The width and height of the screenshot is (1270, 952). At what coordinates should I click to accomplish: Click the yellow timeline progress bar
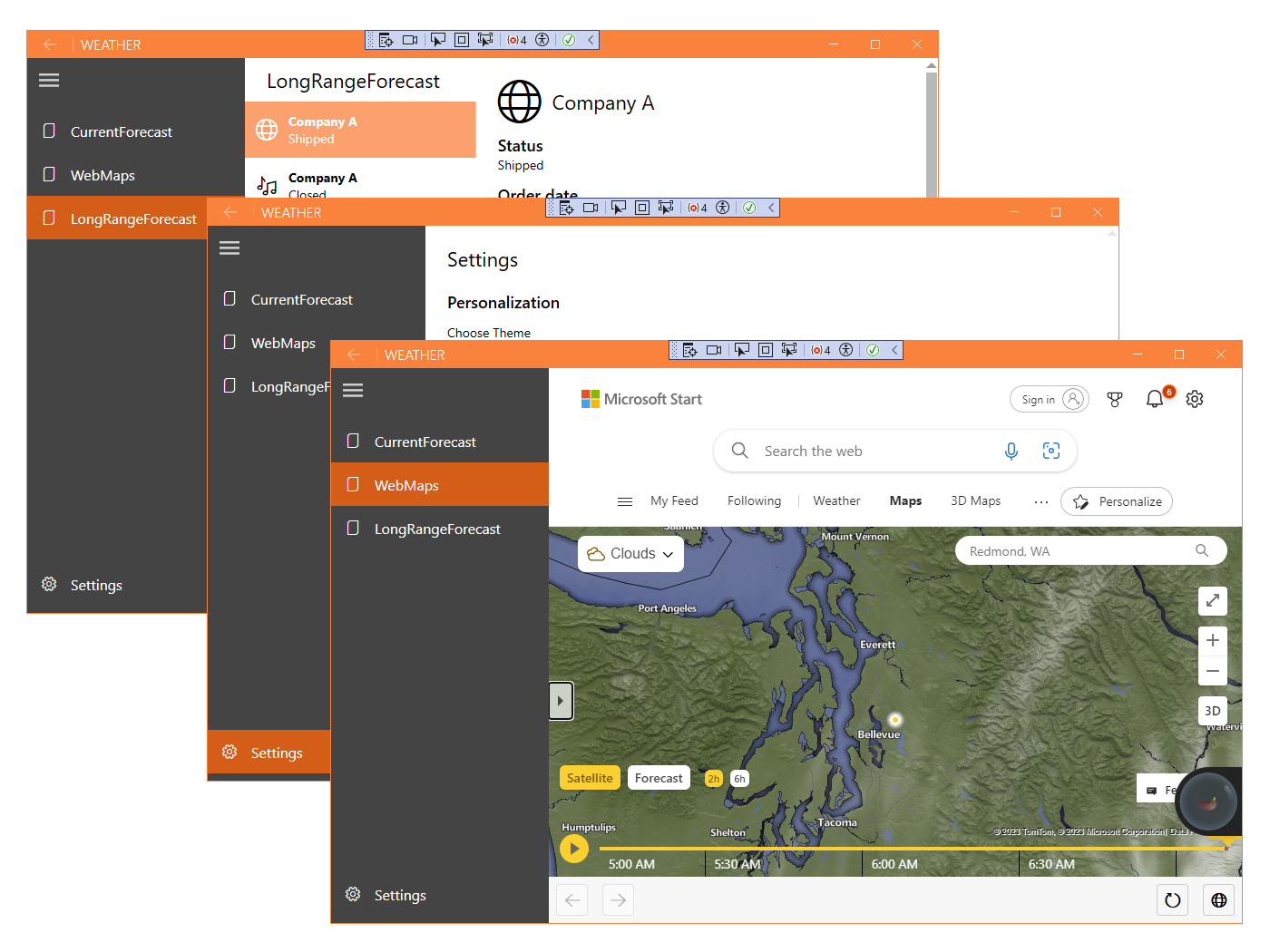[912, 849]
